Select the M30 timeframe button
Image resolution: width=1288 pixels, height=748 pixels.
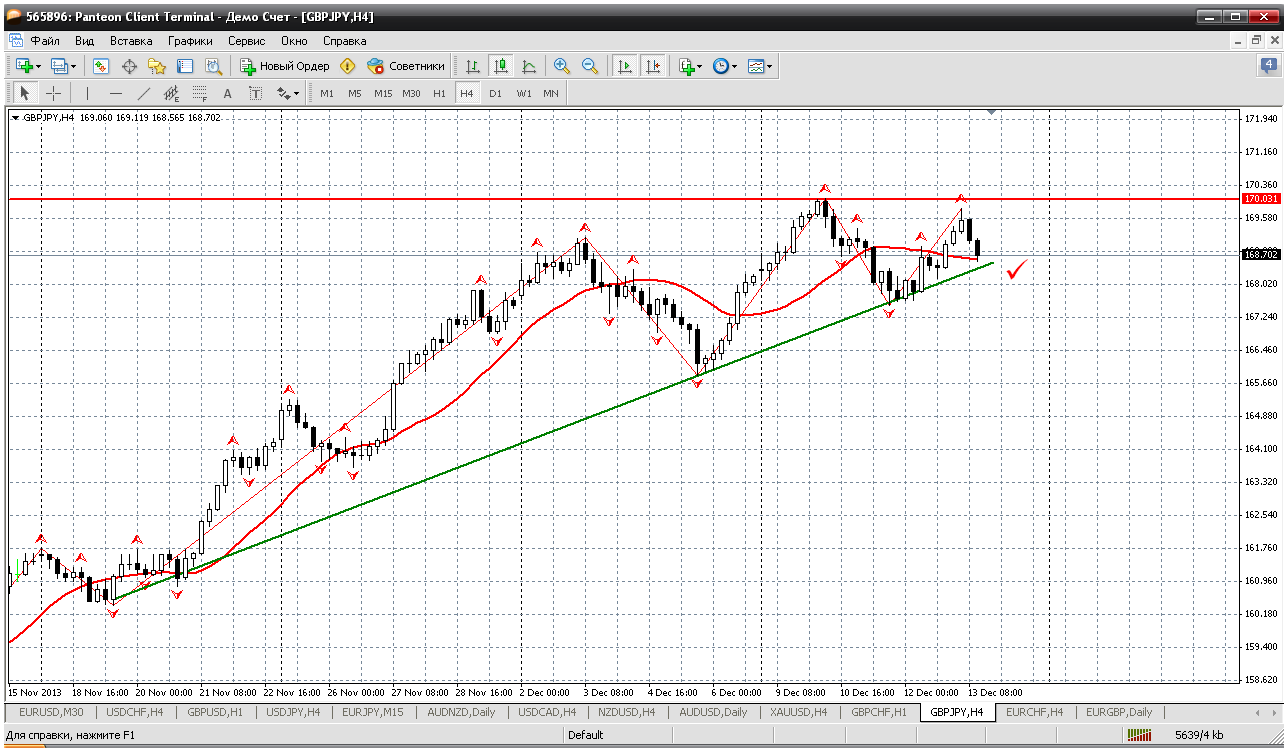(411, 93)
